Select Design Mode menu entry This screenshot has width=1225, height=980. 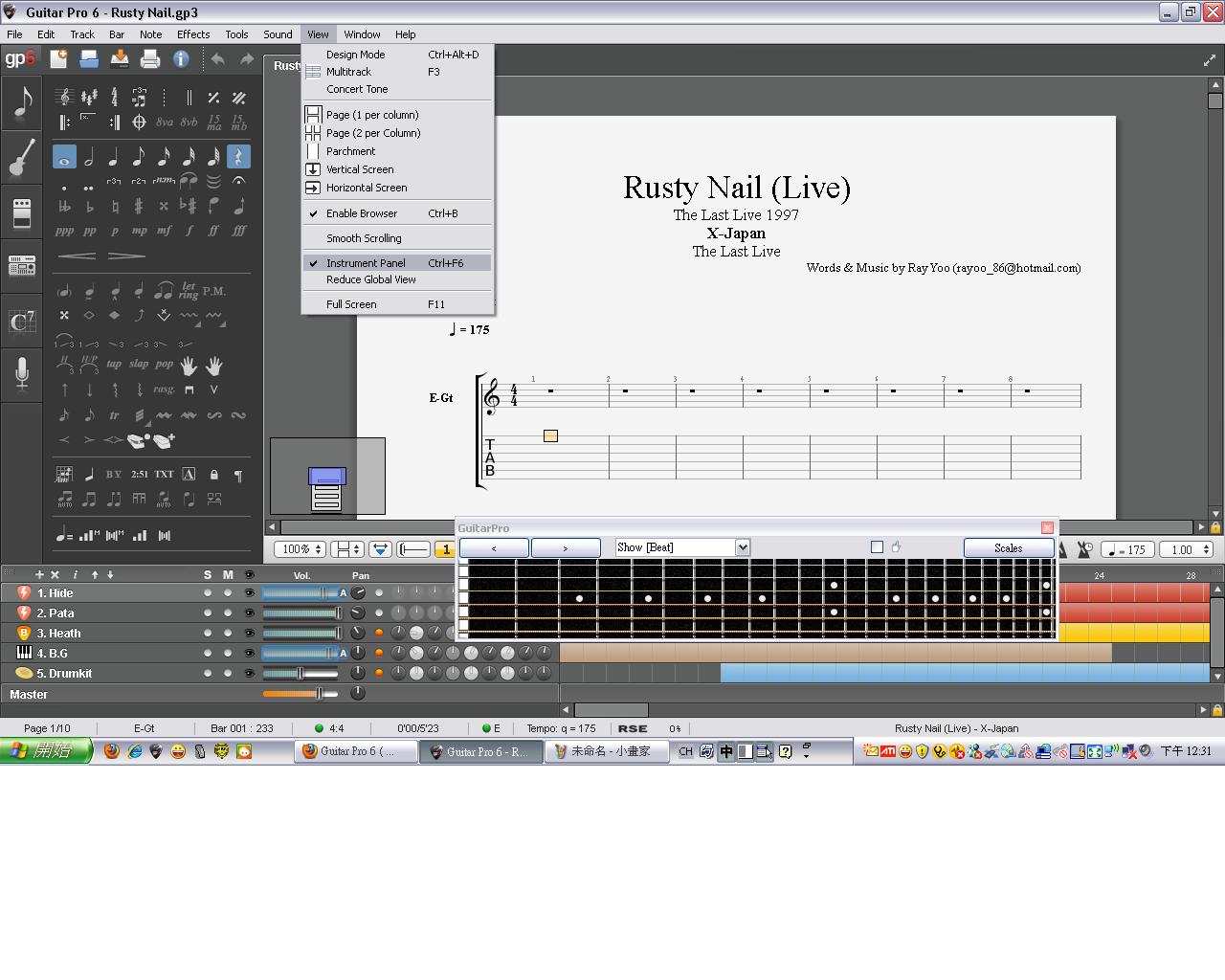397,55
